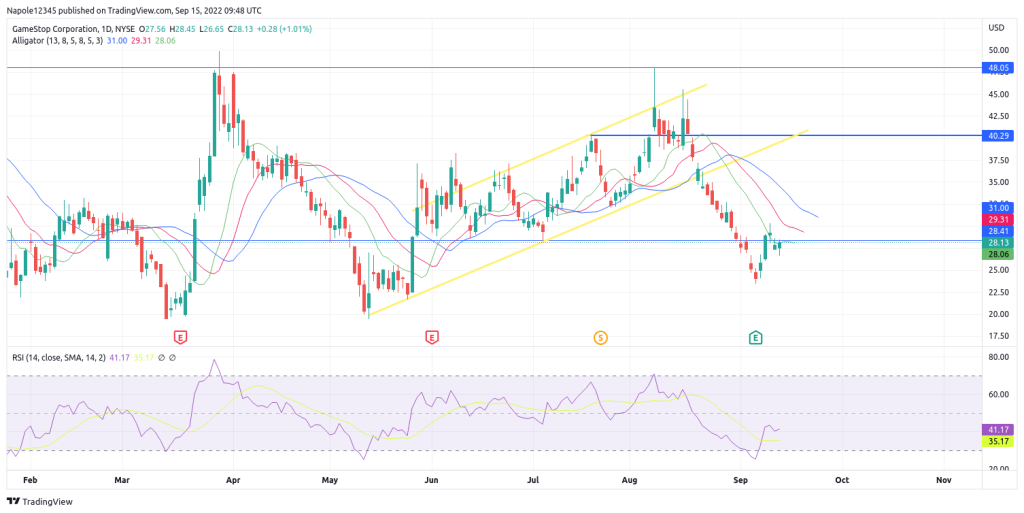The width and height of the screenshot is (1024, 513).
Task: Click the red 29.31 Alligator teeth label
Action: pos(998,219)
